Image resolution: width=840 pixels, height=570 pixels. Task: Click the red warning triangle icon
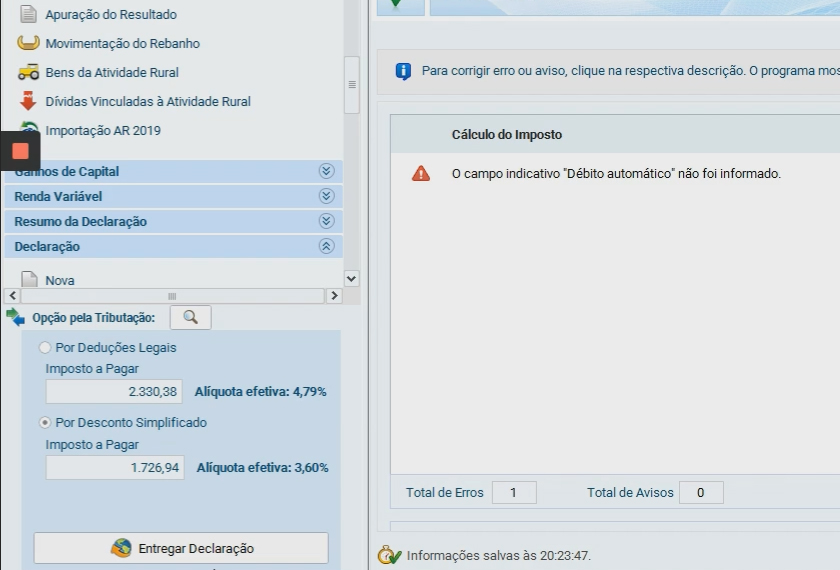(421, 173)
